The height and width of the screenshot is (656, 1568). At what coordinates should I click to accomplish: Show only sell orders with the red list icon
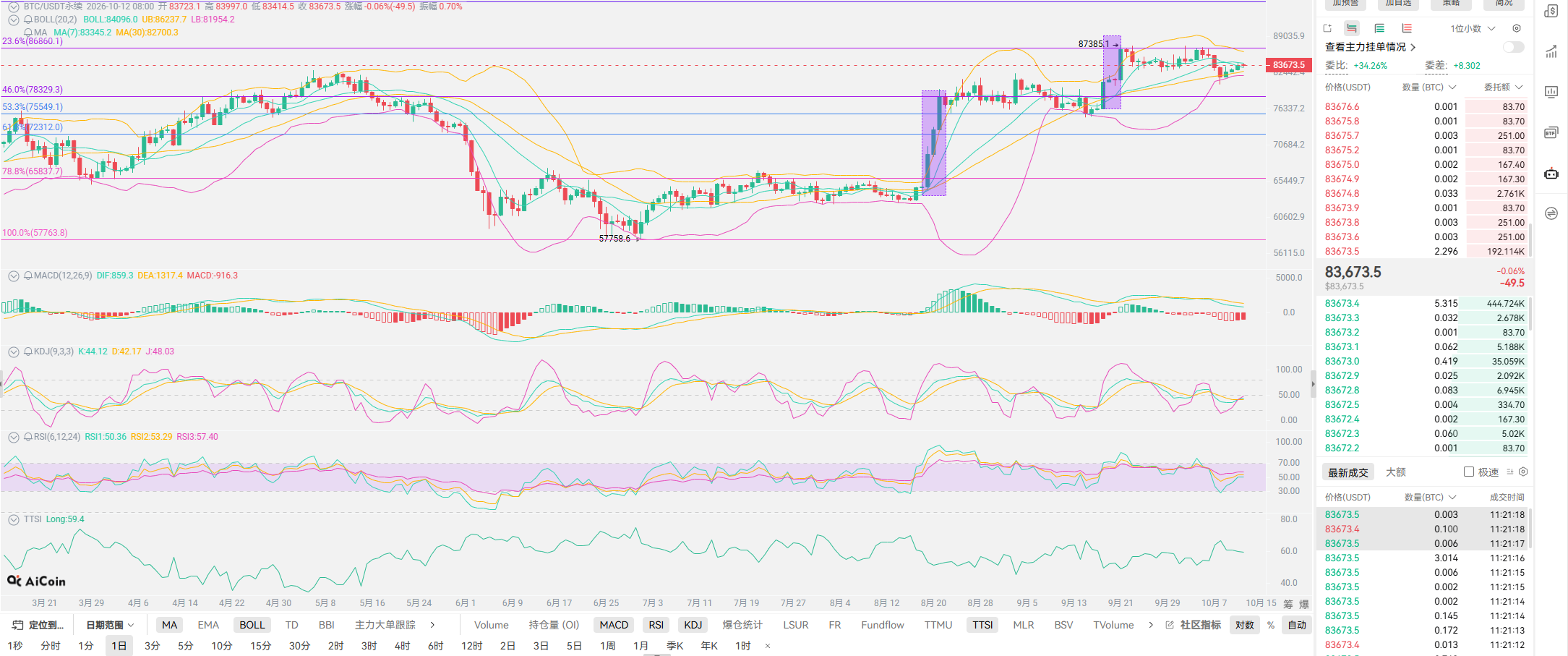[x=1407, y=28]
